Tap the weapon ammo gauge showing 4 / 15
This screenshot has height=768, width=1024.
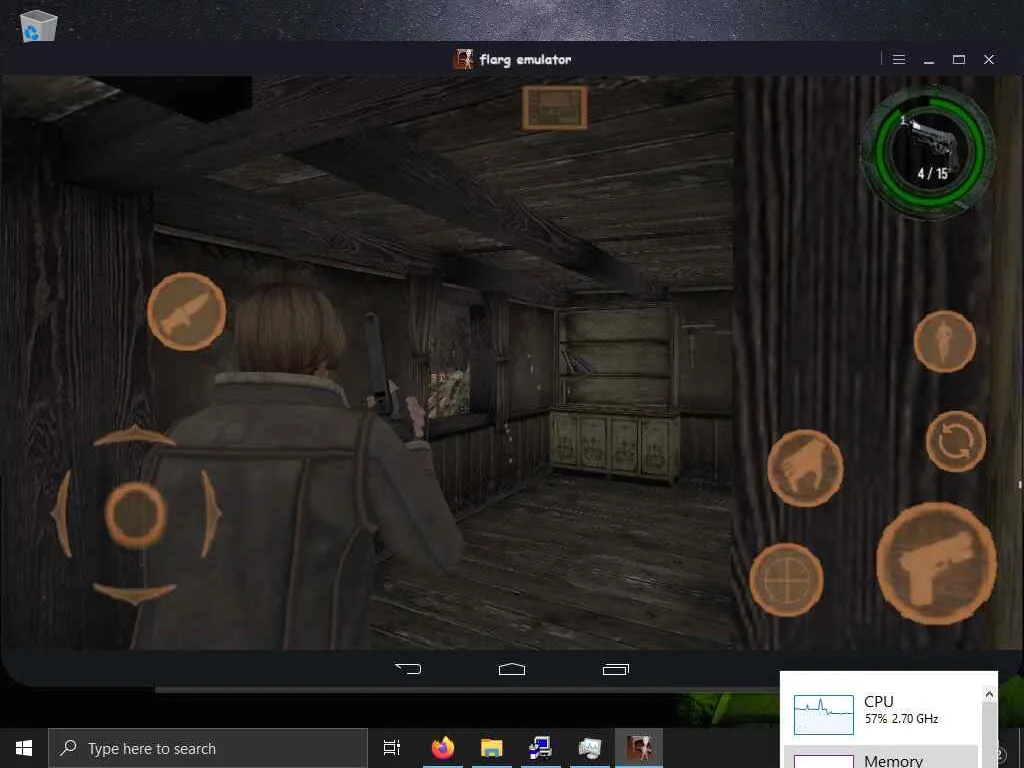(x=928, y=153)
